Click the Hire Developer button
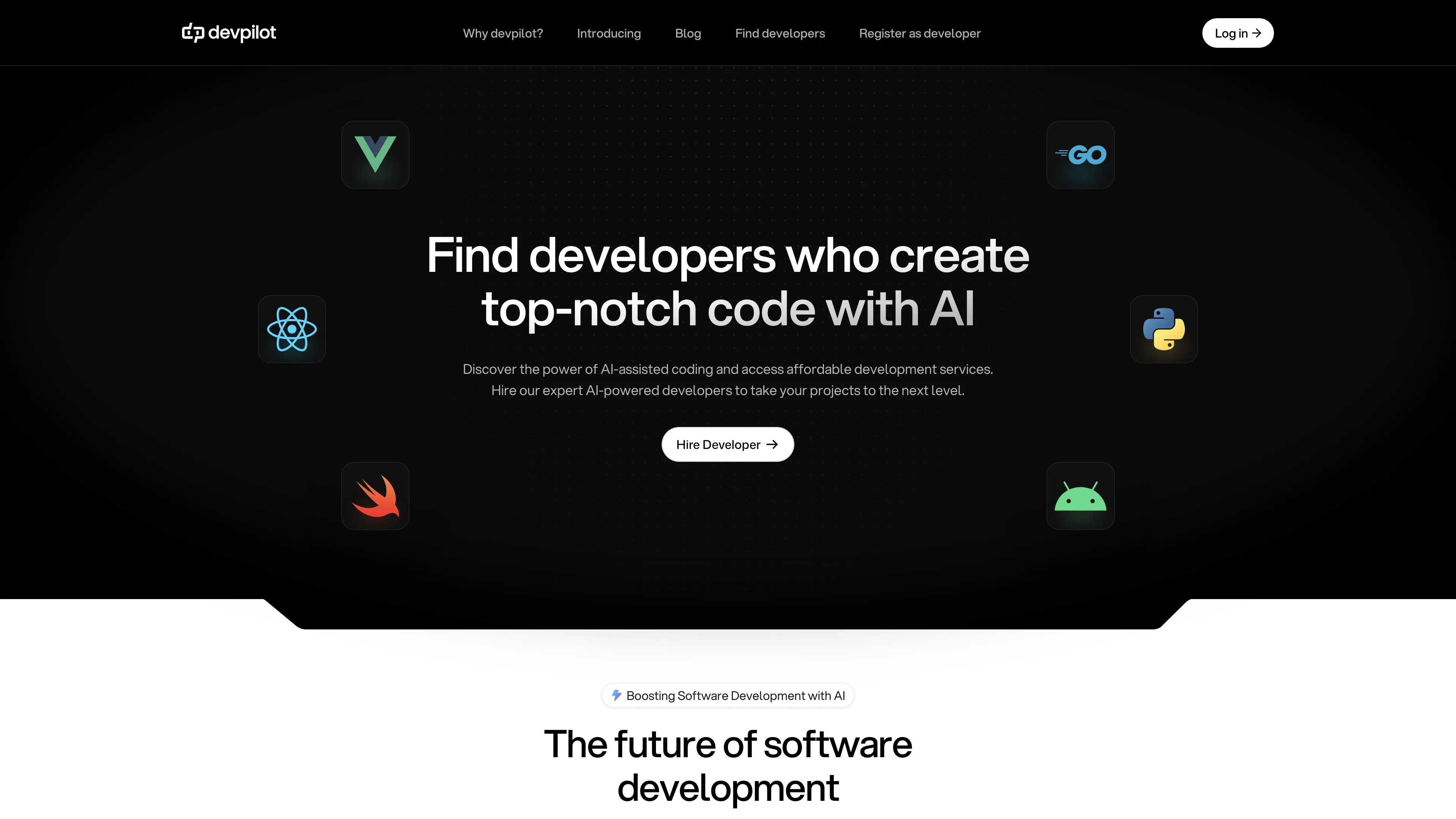Image resolution: width=1456 pixels, height=819 pixels. [x=728, y=444]
